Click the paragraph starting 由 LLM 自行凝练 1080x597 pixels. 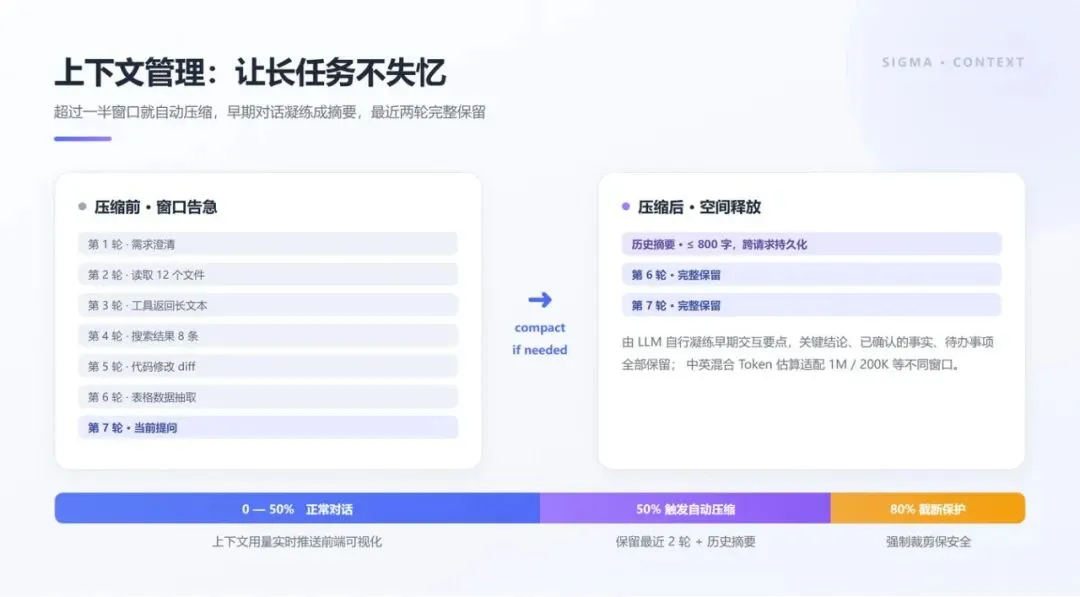(808, 353)
